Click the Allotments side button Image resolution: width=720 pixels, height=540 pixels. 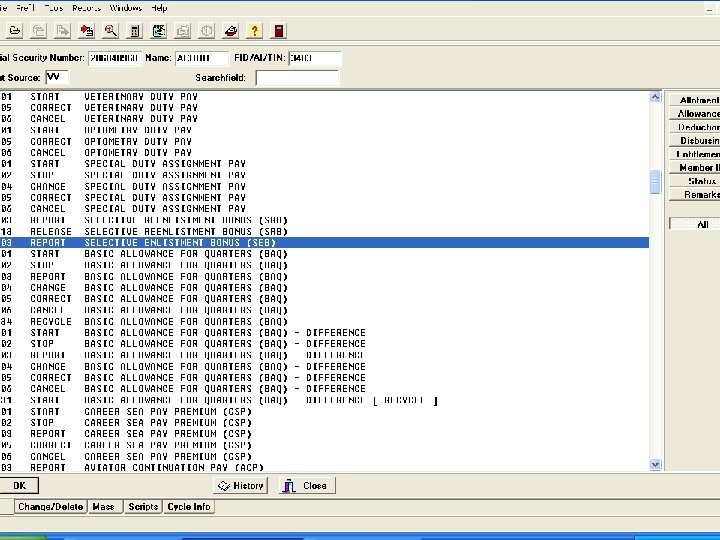(x=695, y=100)
